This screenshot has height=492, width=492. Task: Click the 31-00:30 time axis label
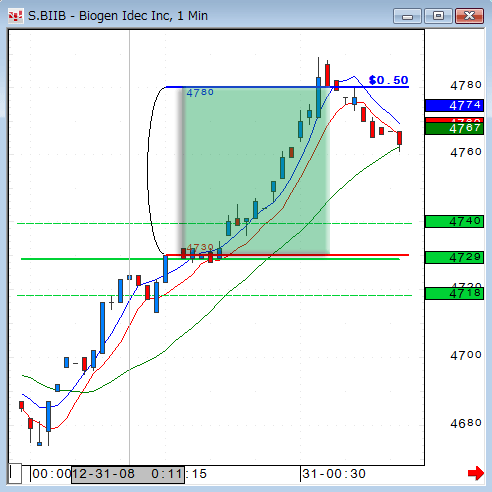pos(333,474)
